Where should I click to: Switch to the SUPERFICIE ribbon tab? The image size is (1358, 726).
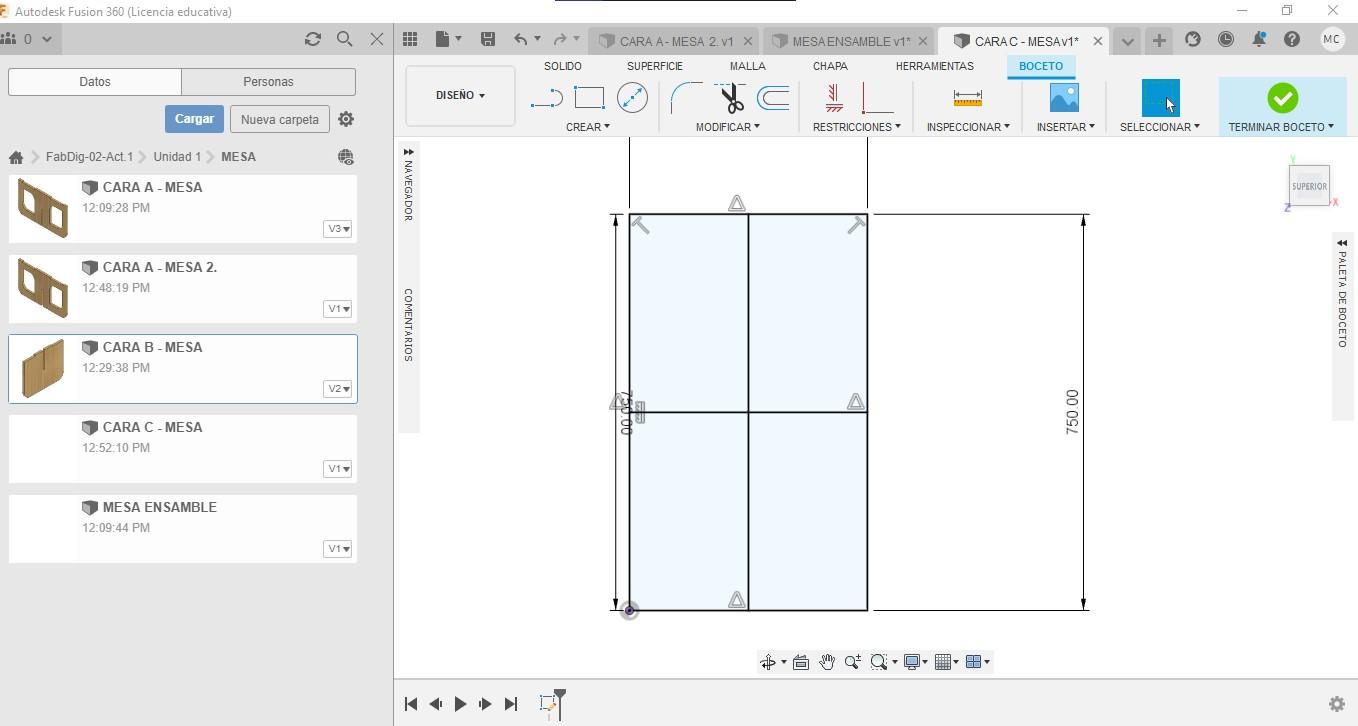(x=654, y=66)
